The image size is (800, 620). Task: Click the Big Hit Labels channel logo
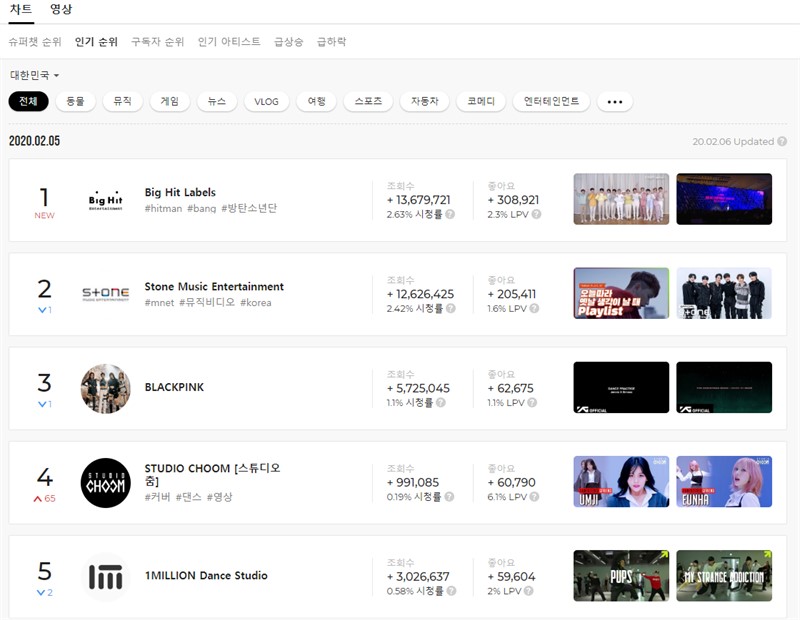coord(105,200)
